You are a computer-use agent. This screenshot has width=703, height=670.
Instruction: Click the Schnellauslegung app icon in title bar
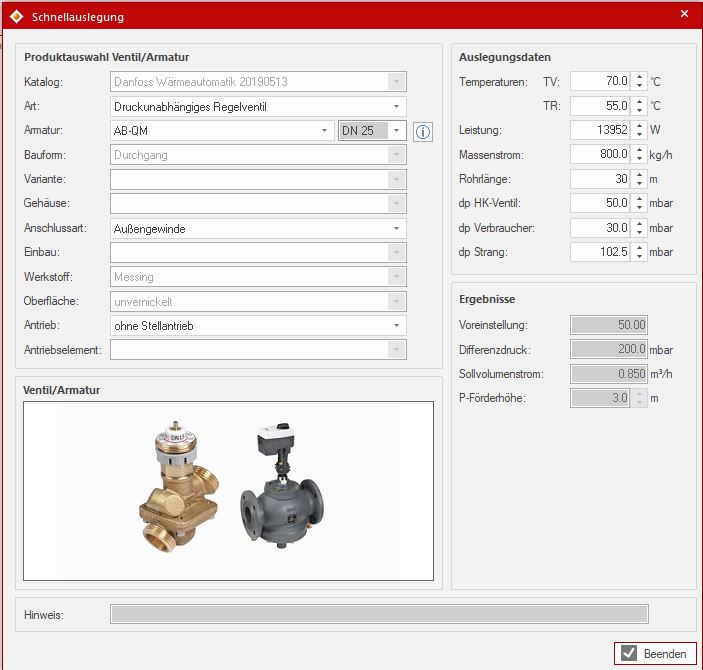(14, 15)
